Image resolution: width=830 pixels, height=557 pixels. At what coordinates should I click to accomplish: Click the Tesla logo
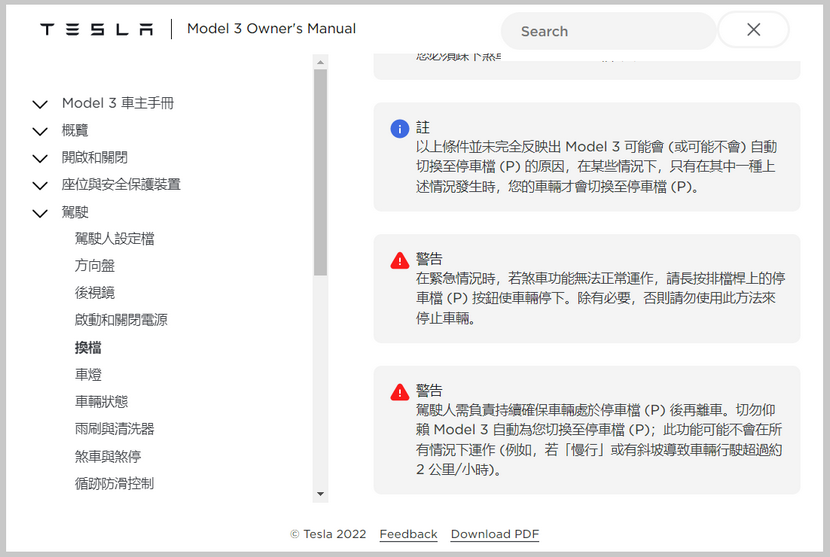(x=96, y=30)
